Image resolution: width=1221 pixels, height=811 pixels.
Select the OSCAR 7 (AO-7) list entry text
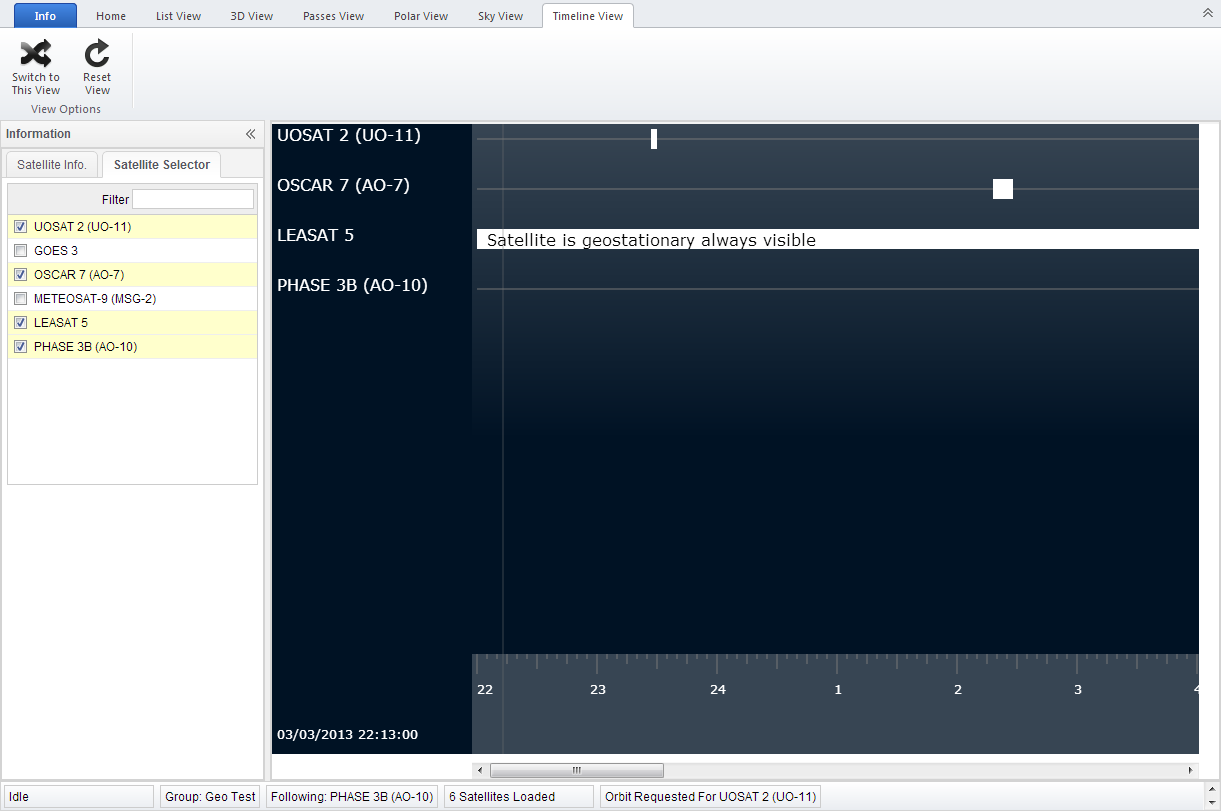[x=79, y=275]
